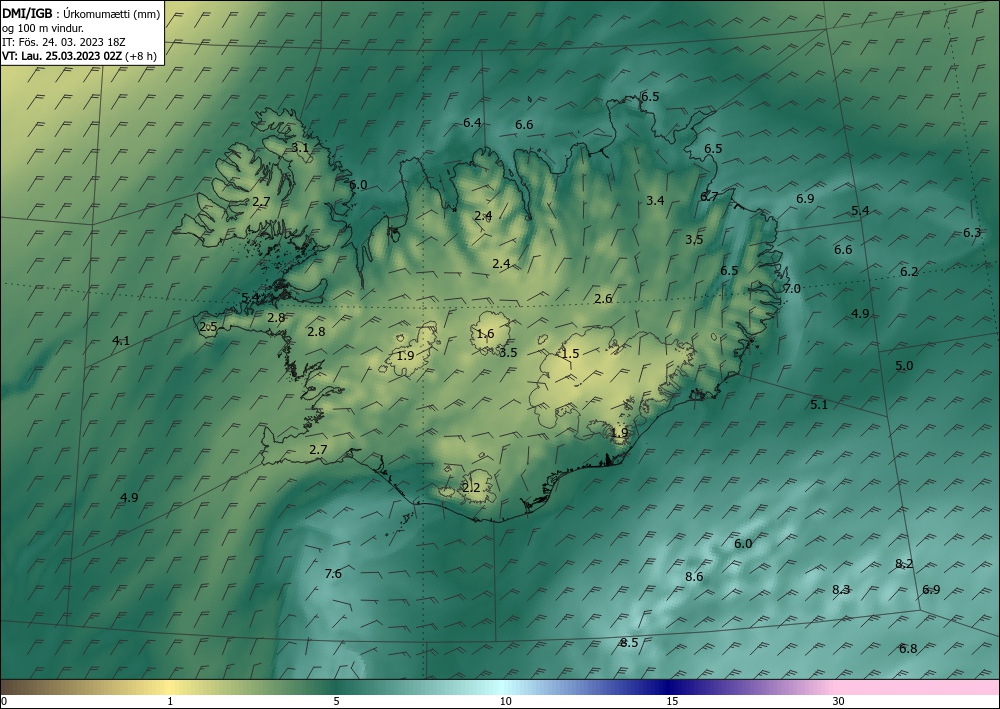Click the 8.5 value on the map
The image size is (1000, 709).
tap(629, 643)
